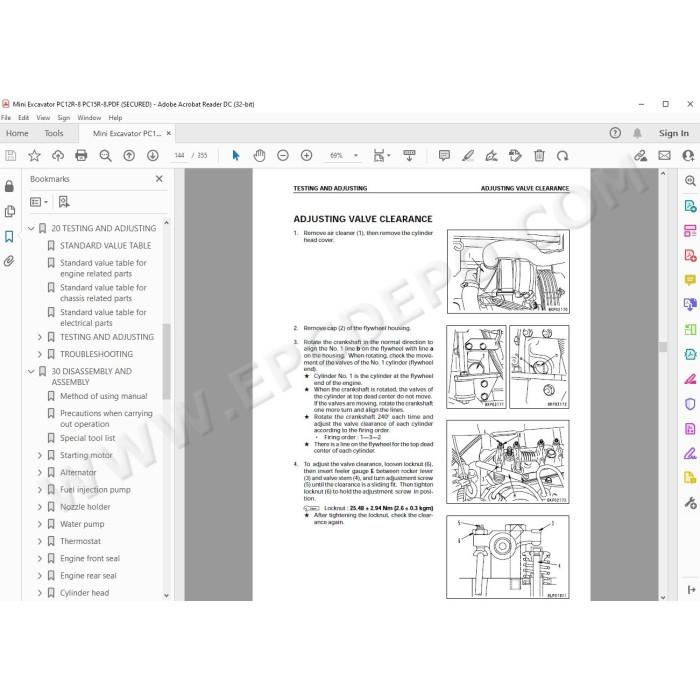Collapse 30 DISASSEMBLY AND ASSEMBLY bookmark
The width and height of the screenshot is (700, 700).
click(31, 371)
